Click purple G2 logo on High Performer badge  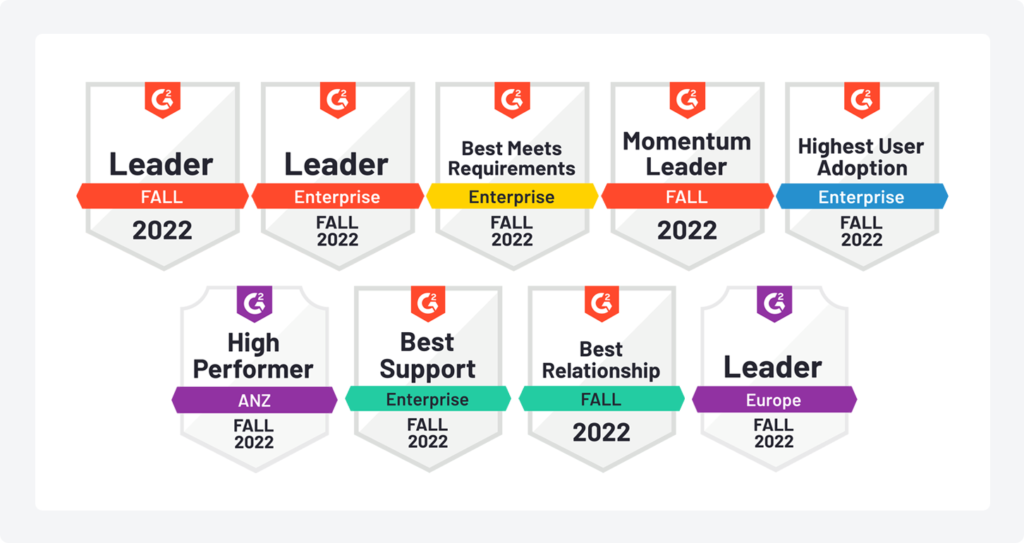[254, 304]
